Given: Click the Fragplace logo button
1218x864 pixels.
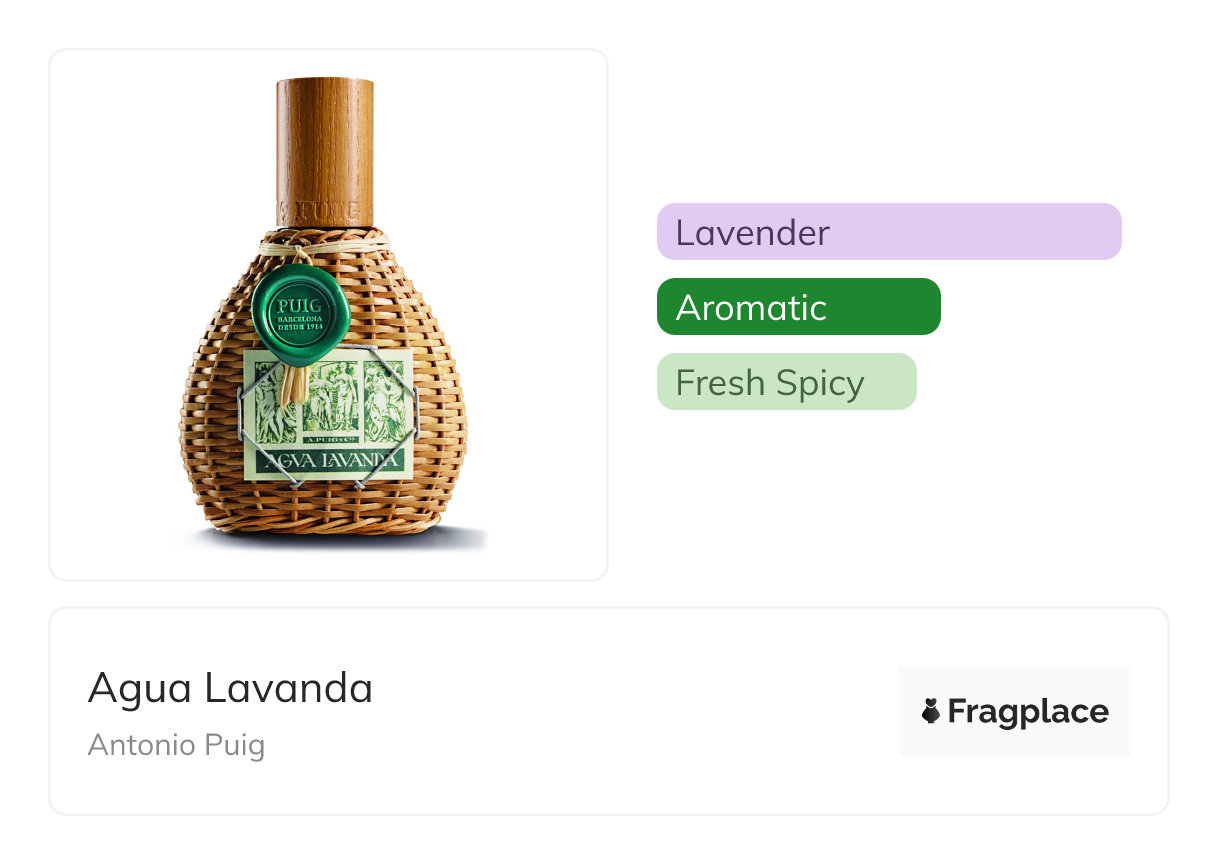Looking at the screenshot, I should (1014, 711).
